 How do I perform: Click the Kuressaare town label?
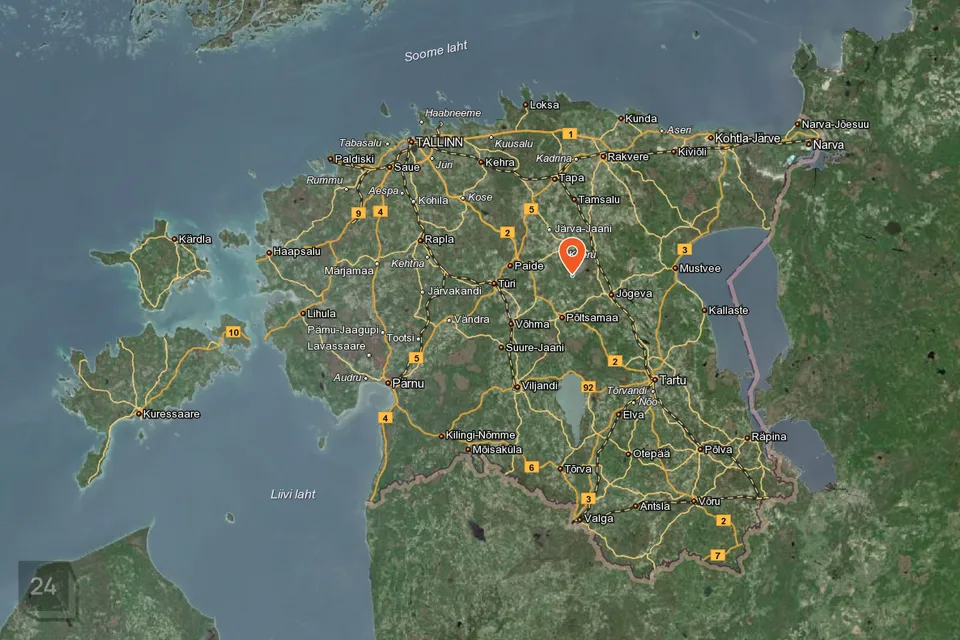coord(172,413)
